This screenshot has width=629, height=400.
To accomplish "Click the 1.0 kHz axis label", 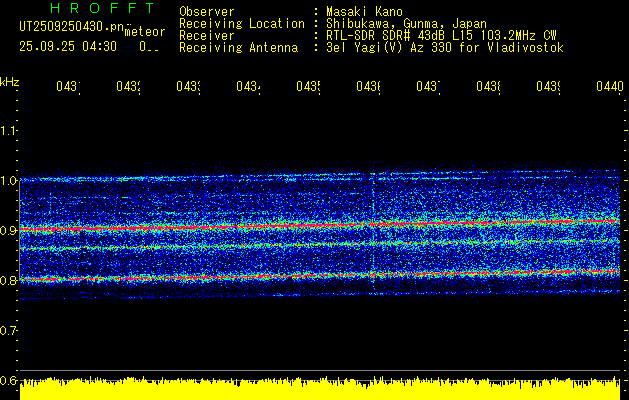I will pyautogui.click(x=7, y=181).
